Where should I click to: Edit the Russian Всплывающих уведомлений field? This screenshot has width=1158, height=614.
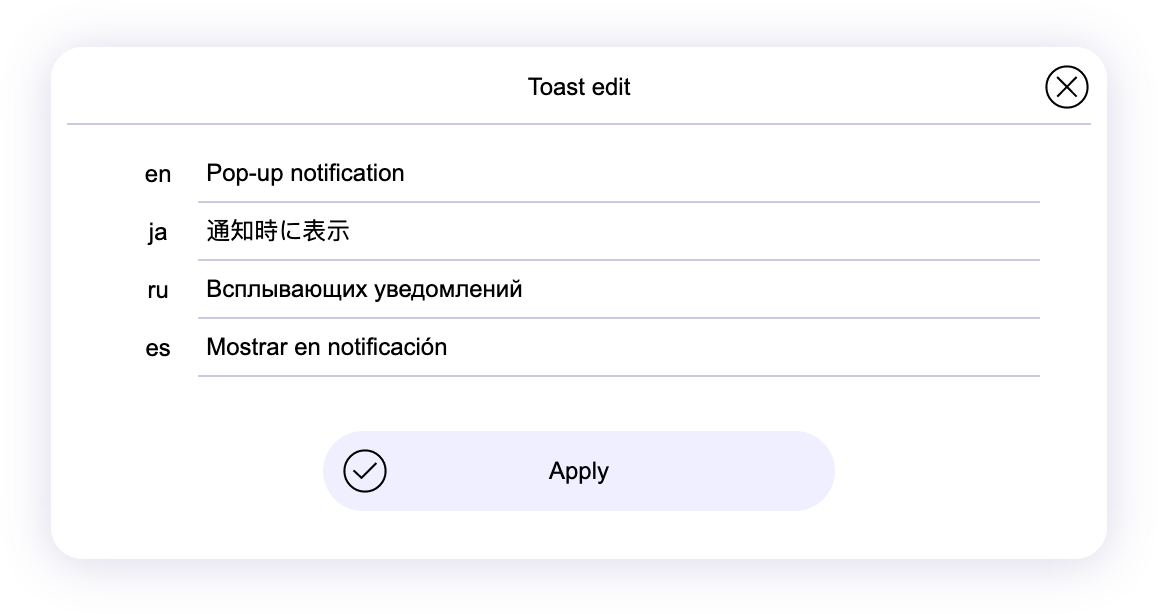[x=618, y=290]
